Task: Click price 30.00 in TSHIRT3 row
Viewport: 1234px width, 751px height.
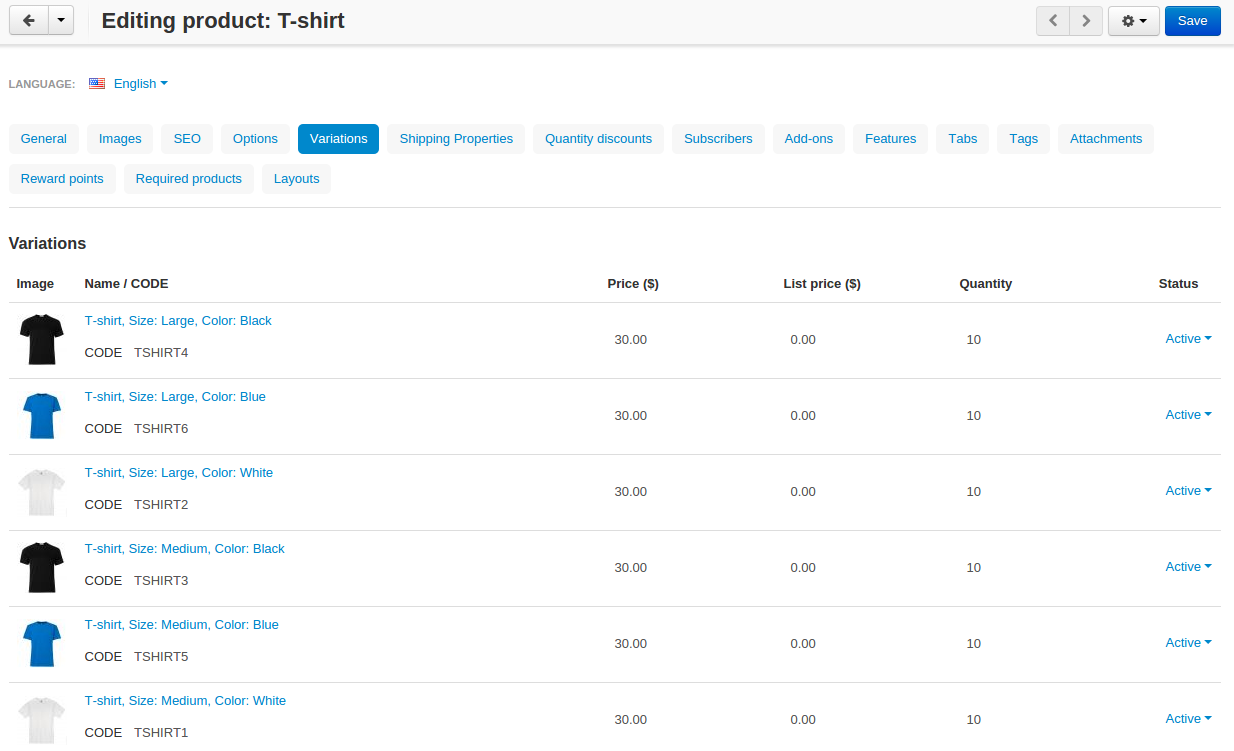Action: (x=630, y=568)
